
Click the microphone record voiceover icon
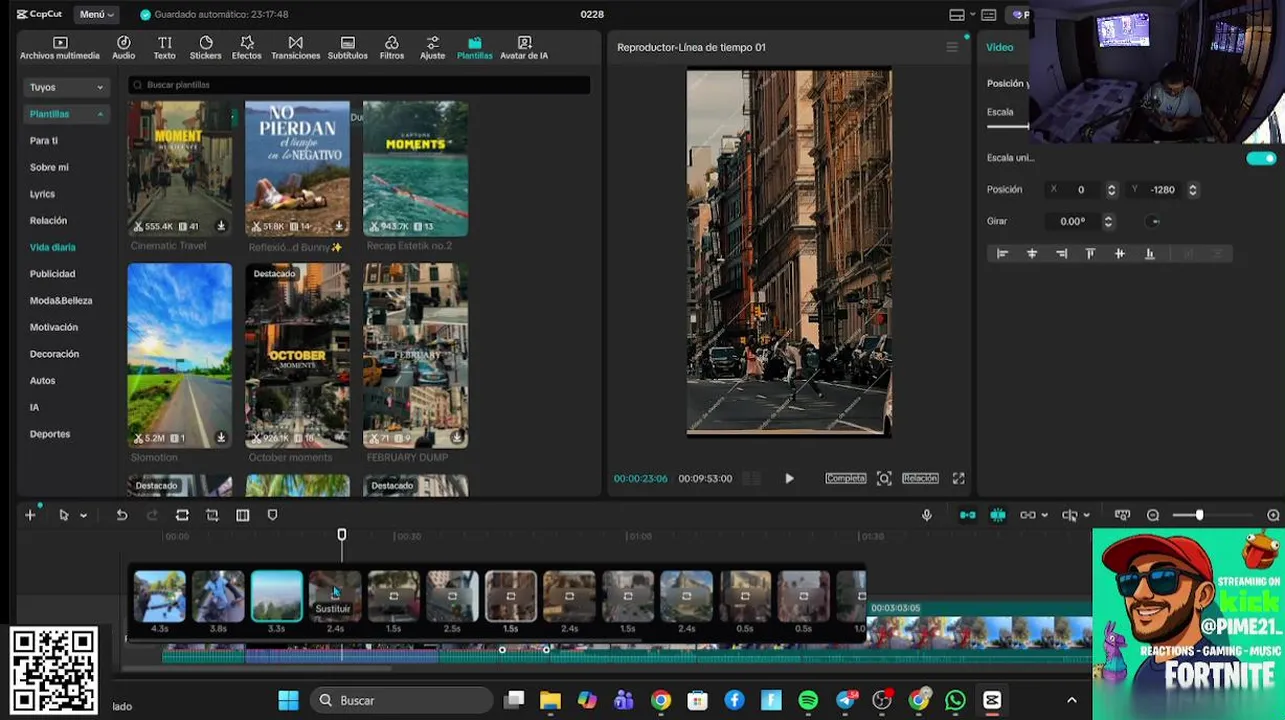(927, 515)
